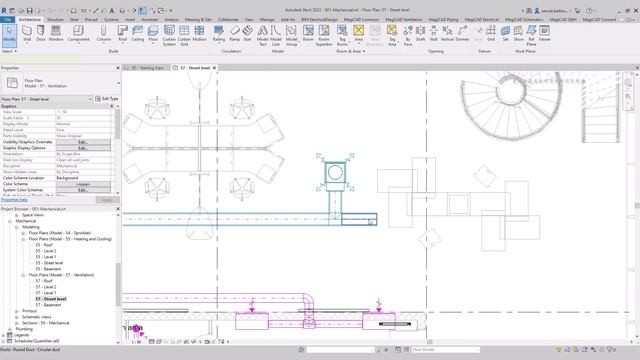Close the Properties panel
This screenshot has height=360, width=640.
118,68
